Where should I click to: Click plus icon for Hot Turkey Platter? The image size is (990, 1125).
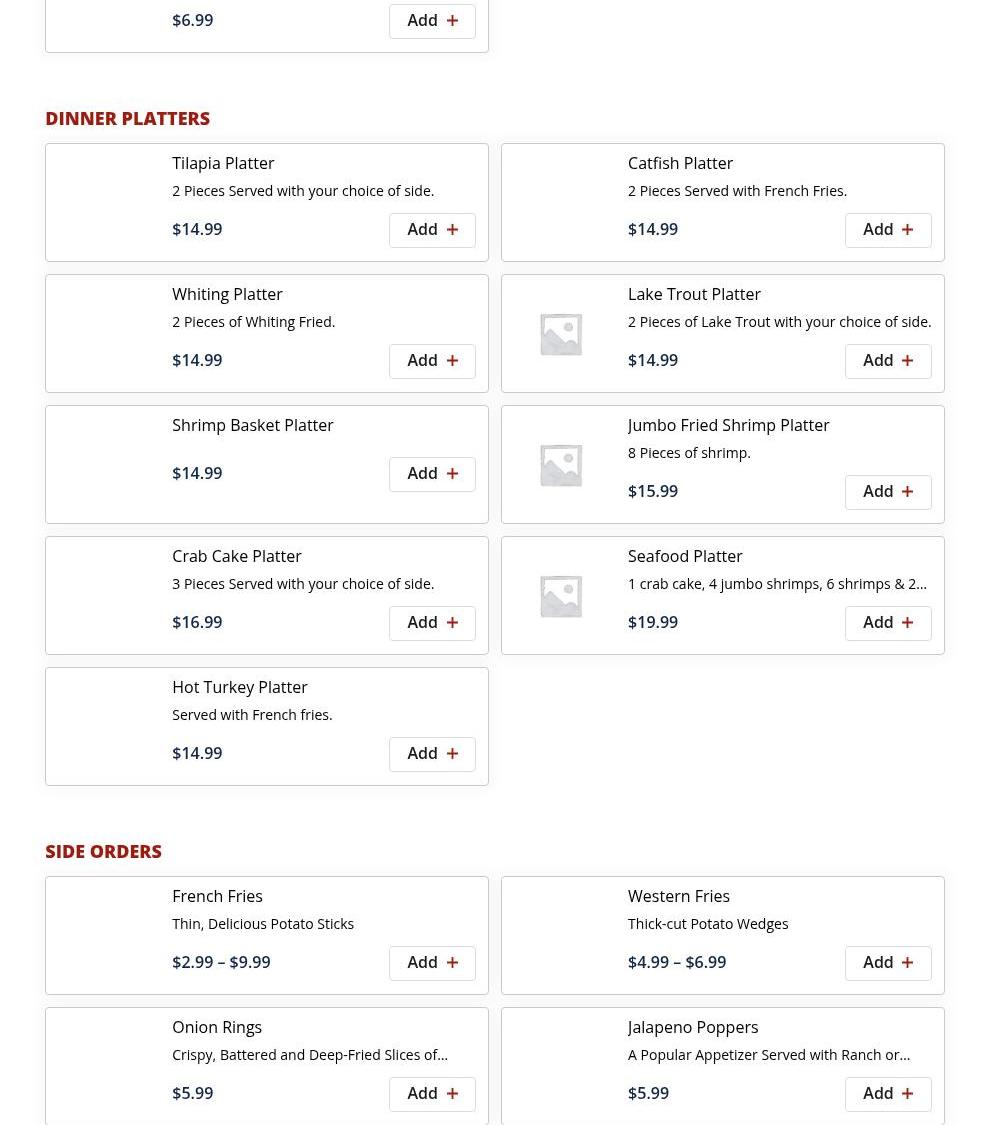point(452,754)
